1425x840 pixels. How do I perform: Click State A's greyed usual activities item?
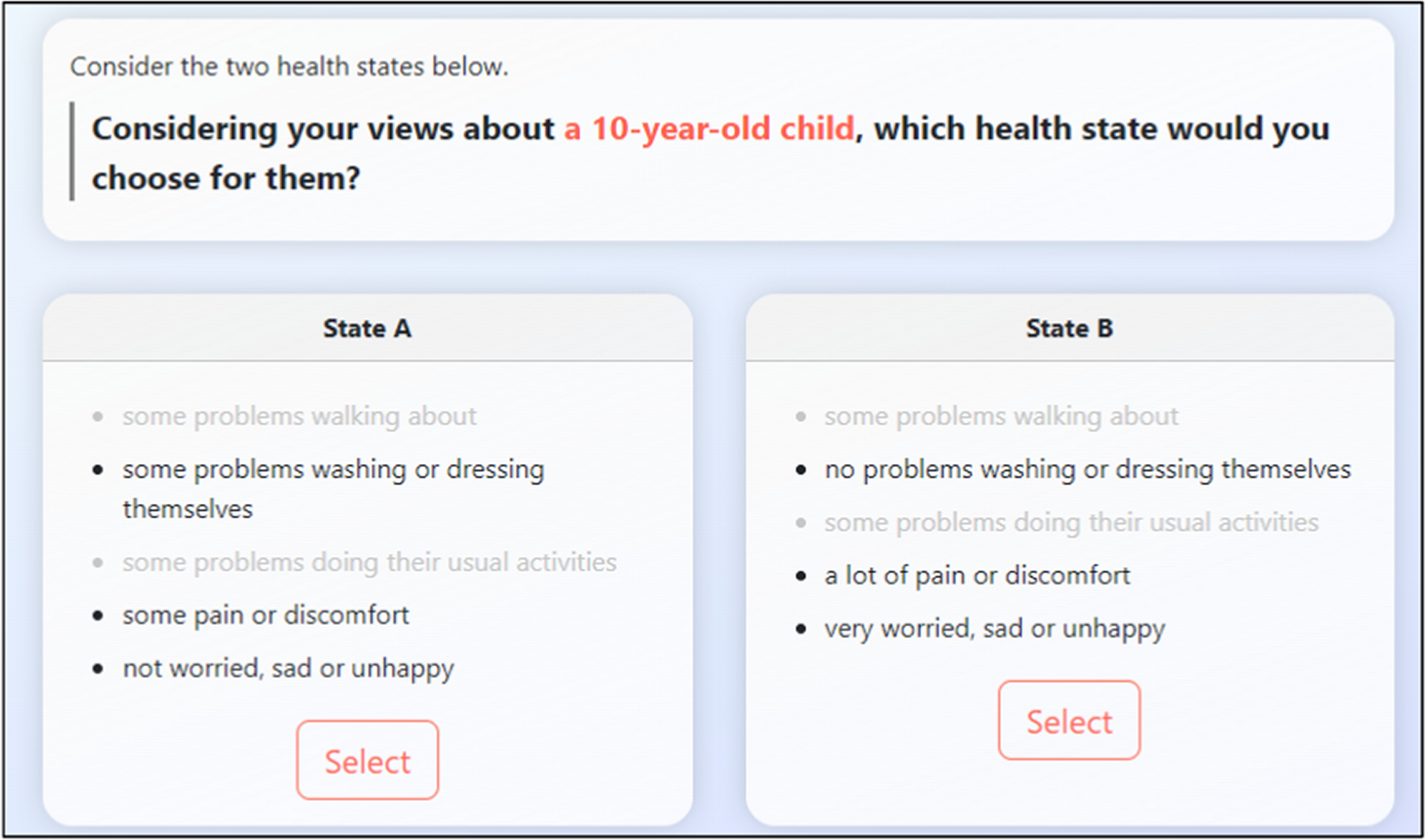pos(369,562)
